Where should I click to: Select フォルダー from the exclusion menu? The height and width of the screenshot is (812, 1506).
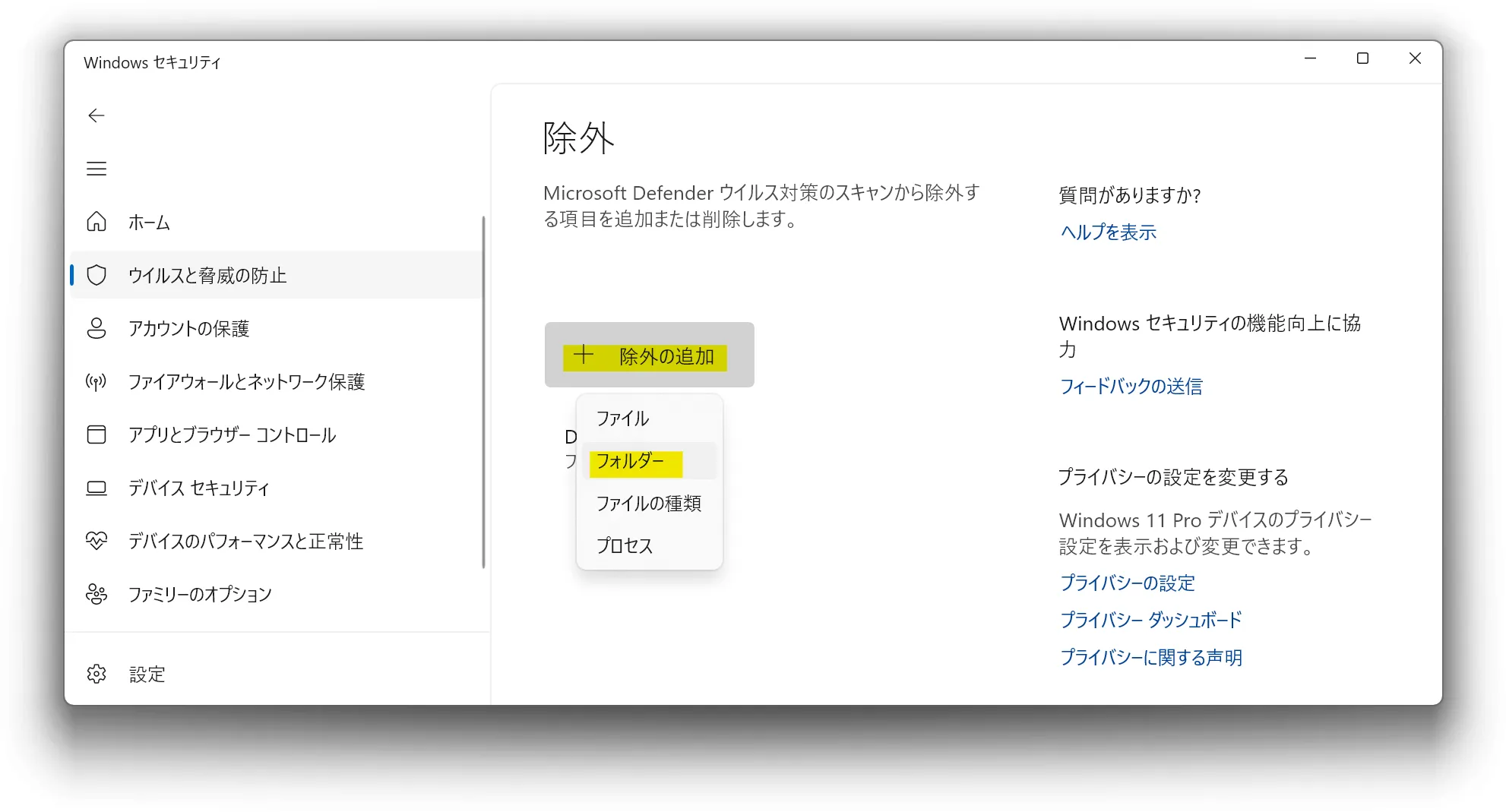(x=649, y=461)
